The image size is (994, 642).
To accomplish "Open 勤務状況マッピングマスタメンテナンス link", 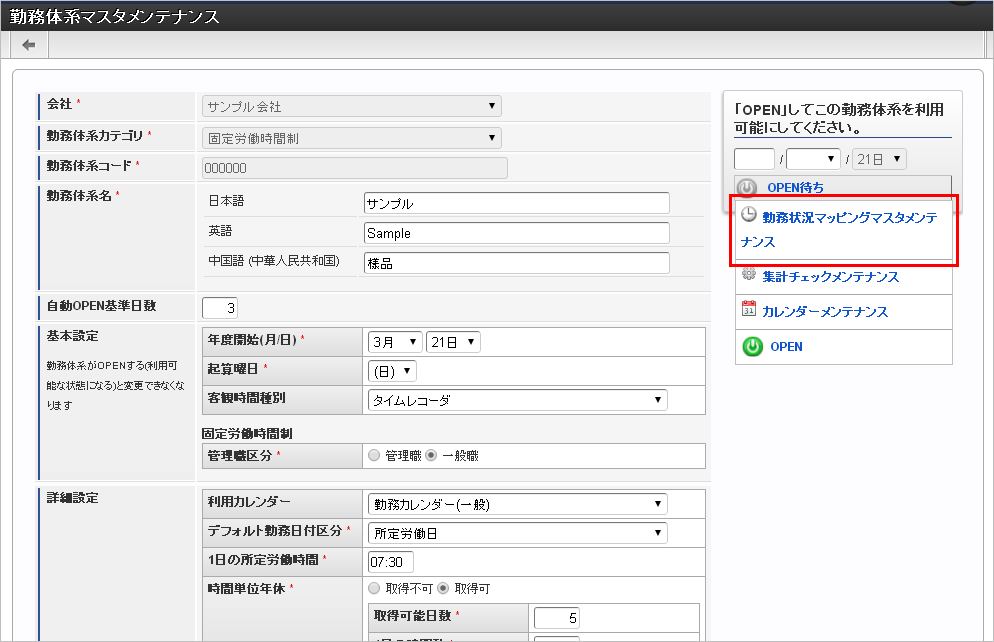I will click(x=839, y=229).
